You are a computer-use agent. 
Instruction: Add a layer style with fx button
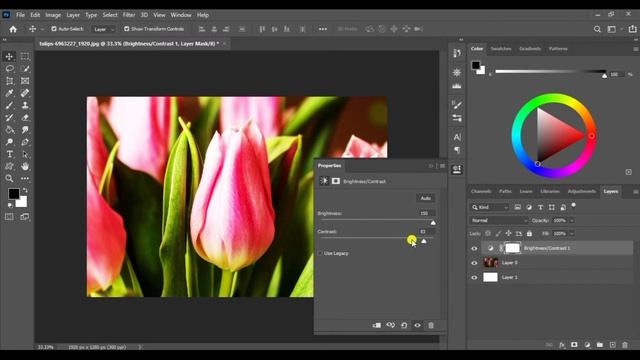(x=562, y=345)
